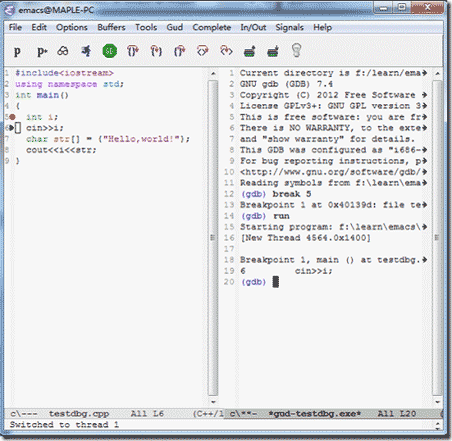Open the Signals menu
The image size is (452, 441).
pos(289,27)
